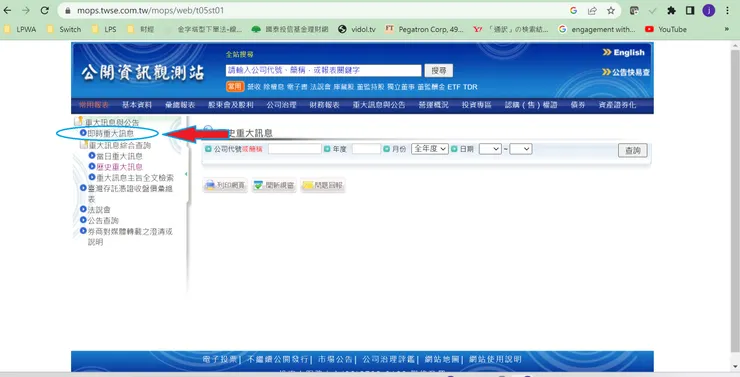Select 歷史重大訊息 in the sidebar tree
740x377 pixels.
119,167
